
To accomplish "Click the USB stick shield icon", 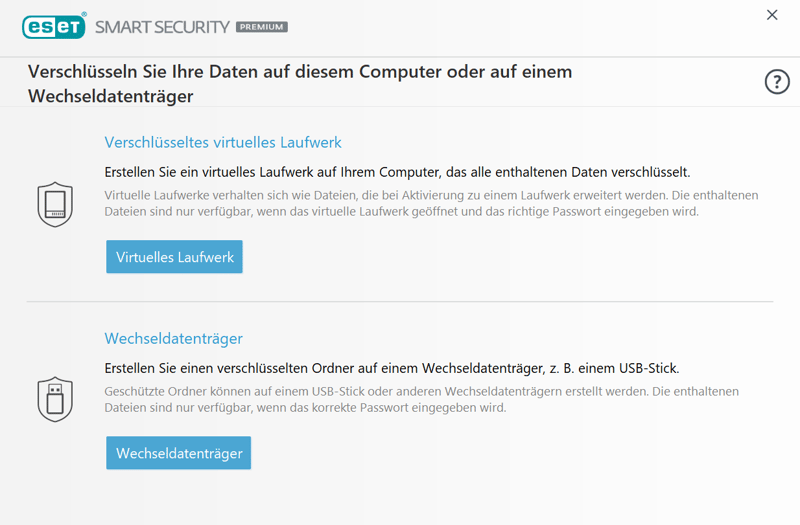I will (55, 397).
